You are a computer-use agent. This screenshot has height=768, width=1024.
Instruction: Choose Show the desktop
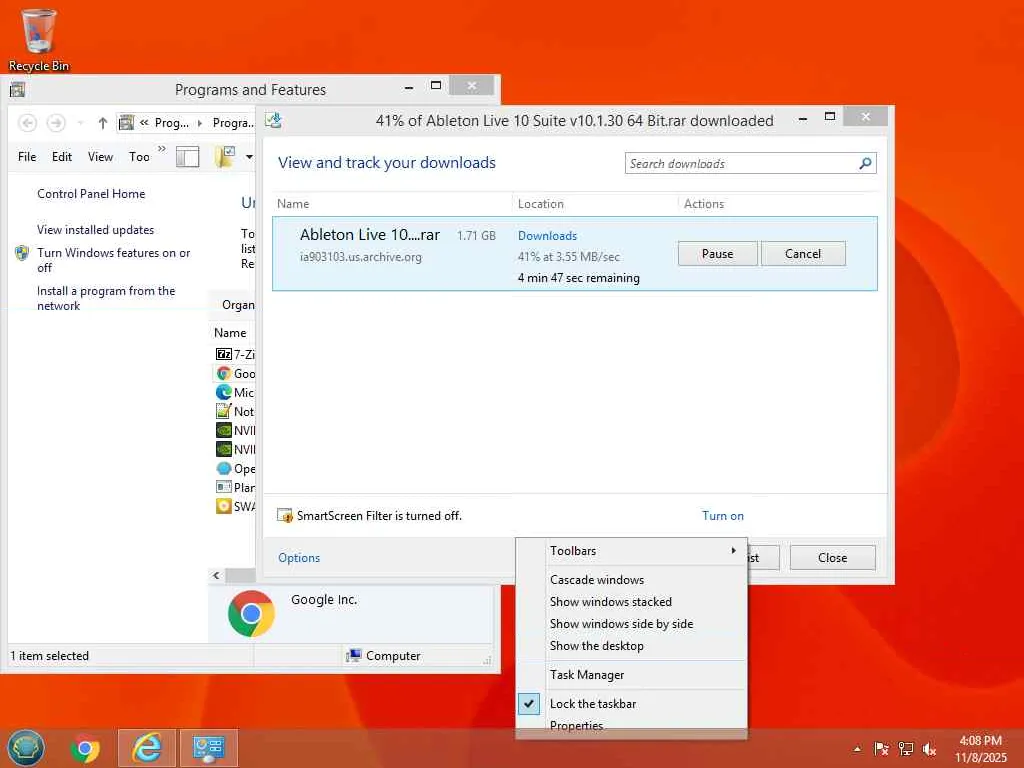point(632,646)
